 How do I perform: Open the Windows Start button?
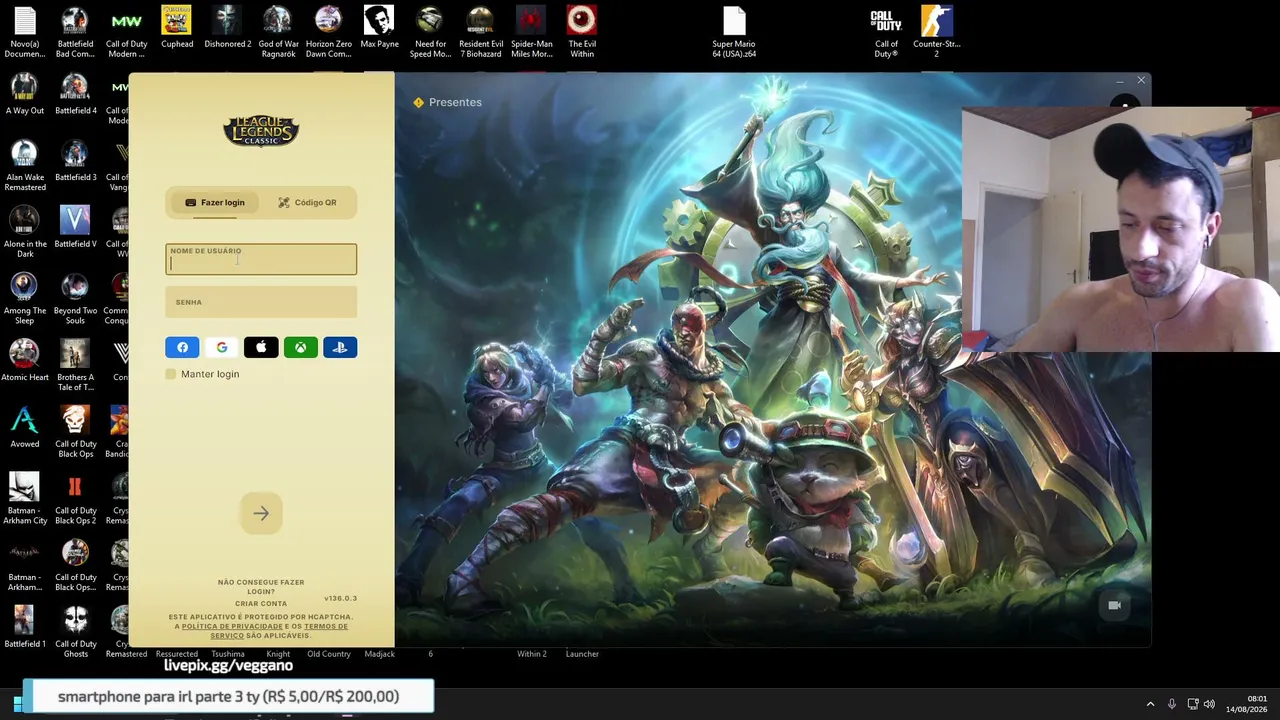pyautogui.click(x=17, y=703)
